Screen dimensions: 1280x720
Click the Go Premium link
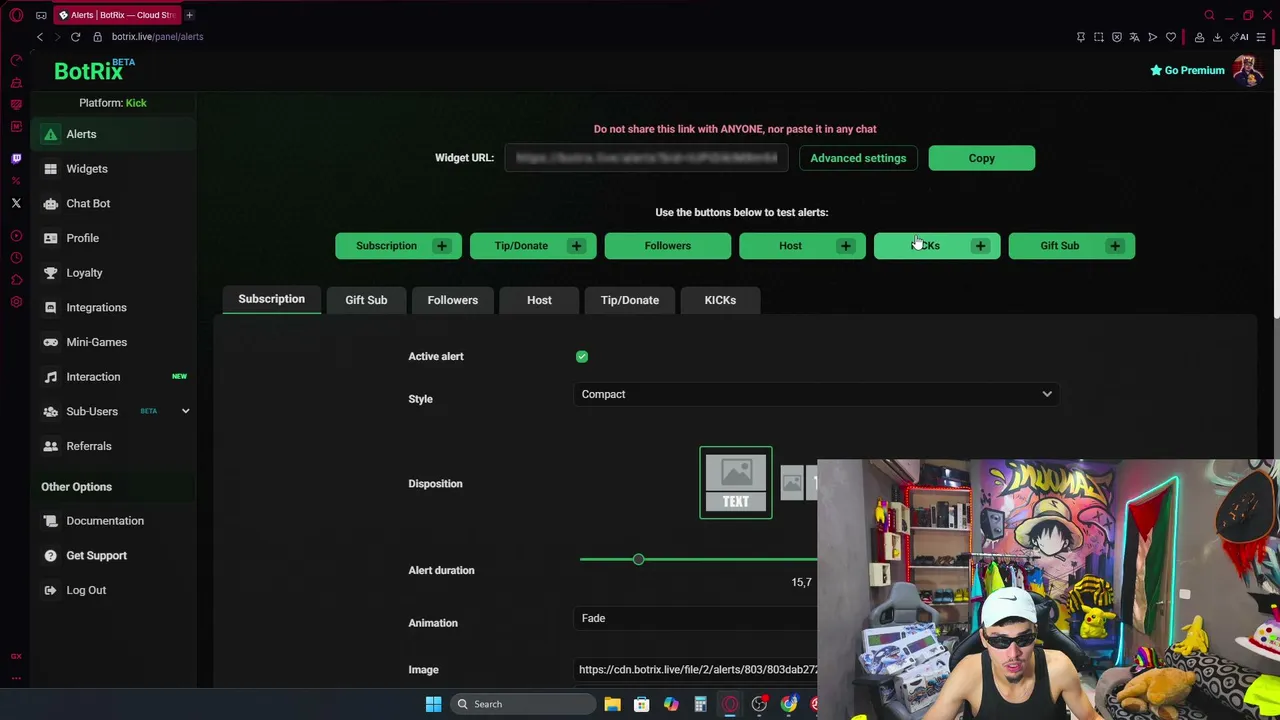tap(1187, 70)
